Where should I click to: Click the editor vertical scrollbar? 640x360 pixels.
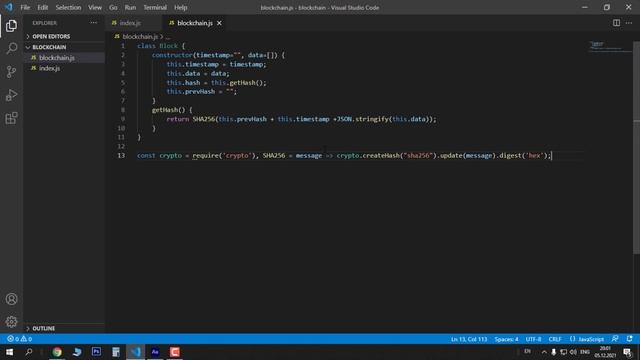click(636, 147)
